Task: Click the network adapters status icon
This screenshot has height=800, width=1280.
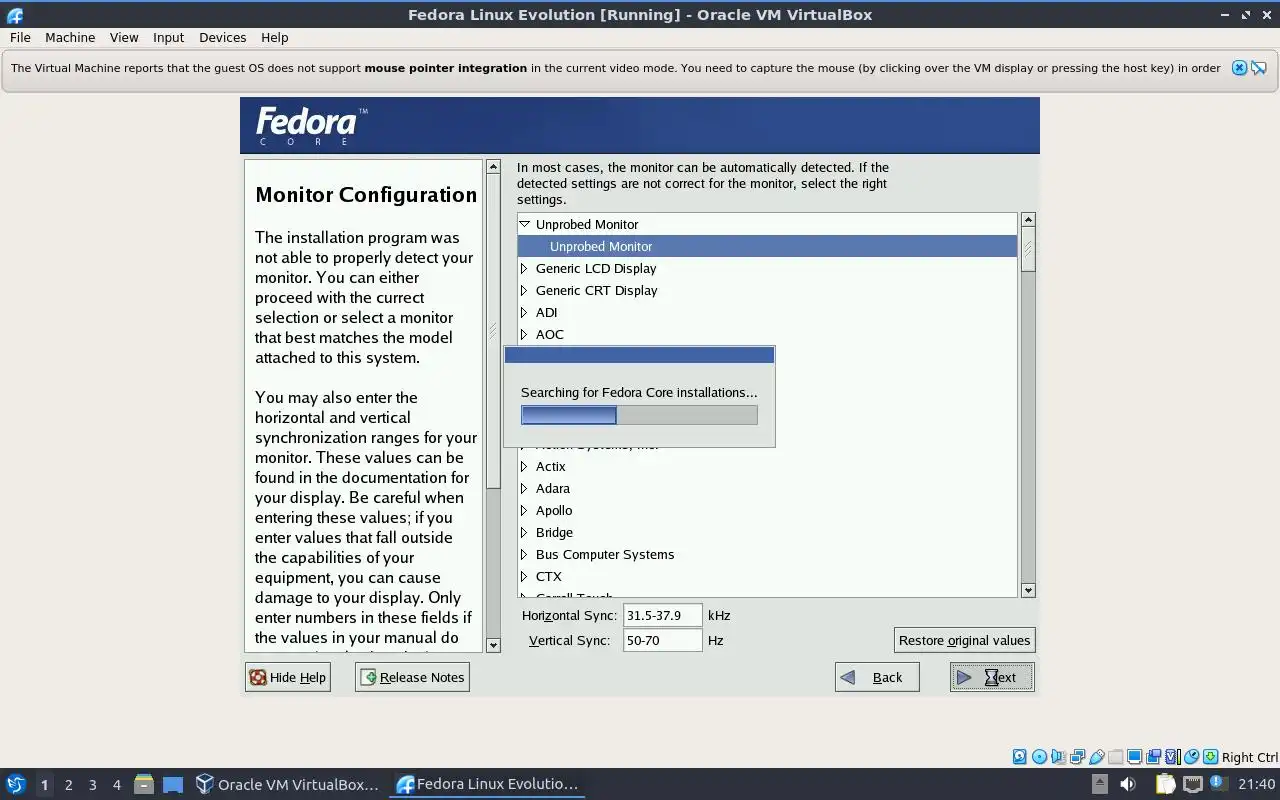Action: click(x=1077, y=757)
